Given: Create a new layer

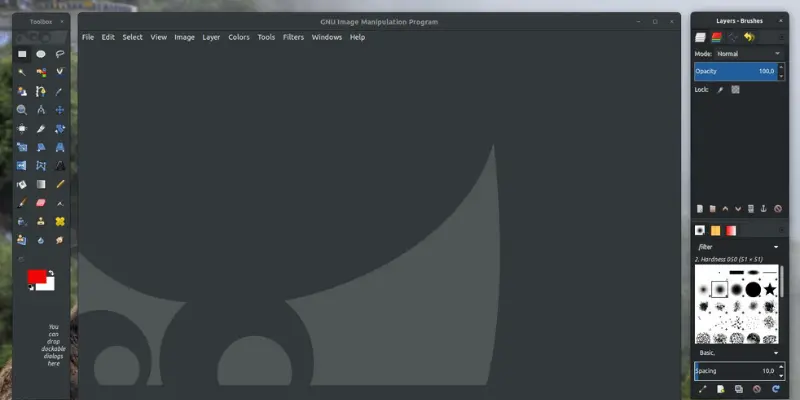Looking at the screenshot, I should pyautogui.click(x=700, y=209).
